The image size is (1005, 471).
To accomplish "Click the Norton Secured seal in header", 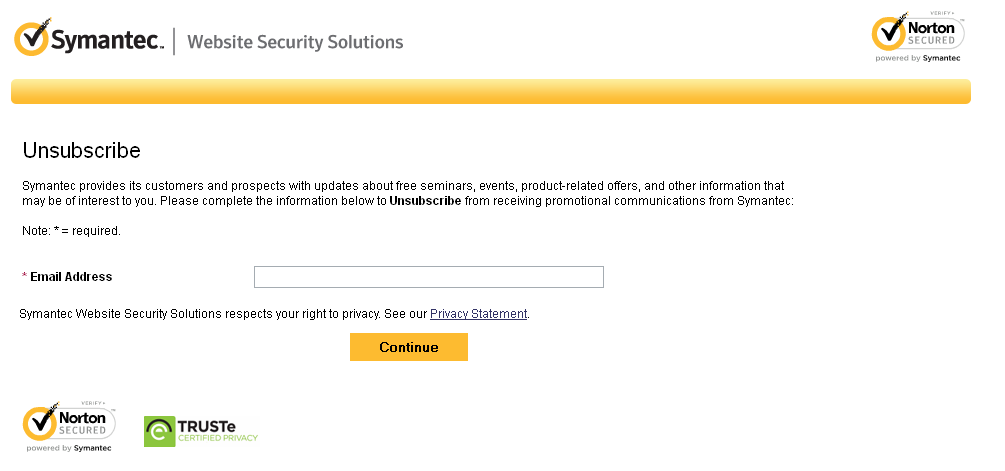I will pyautogui.click(x=917, y=33).
